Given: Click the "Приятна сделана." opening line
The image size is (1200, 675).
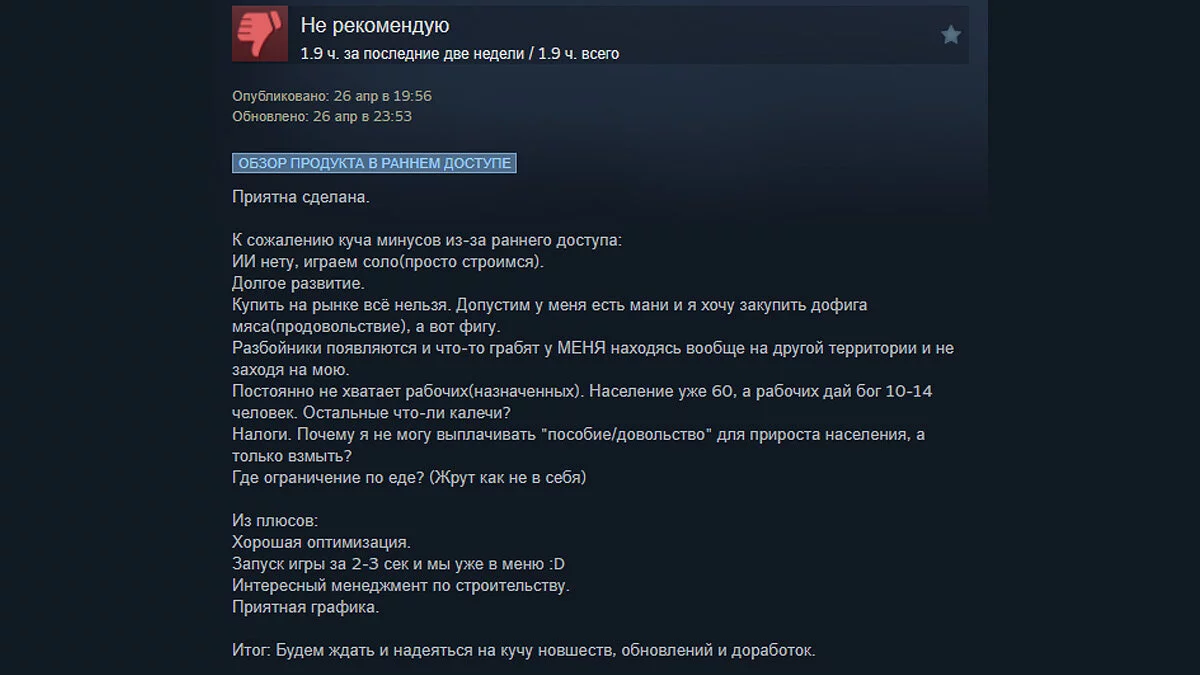Looking at the screenshot, I should tap(301, 197).
